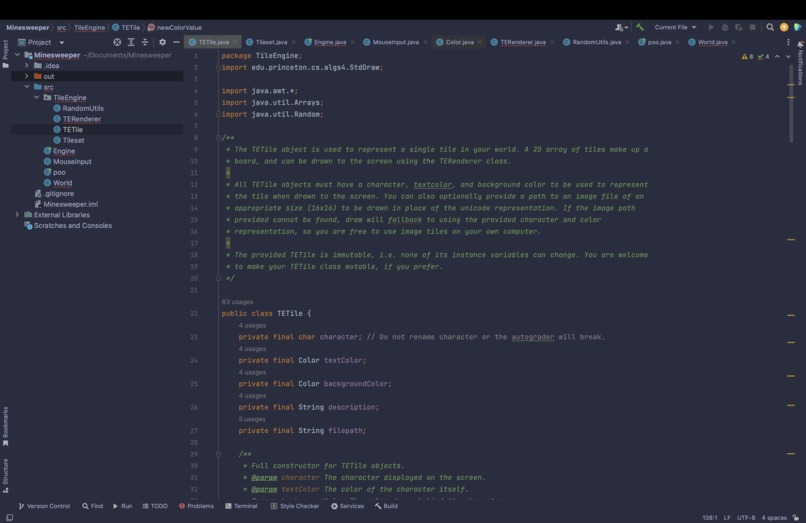Click '4 spaces' indent setting

(774, 517)
